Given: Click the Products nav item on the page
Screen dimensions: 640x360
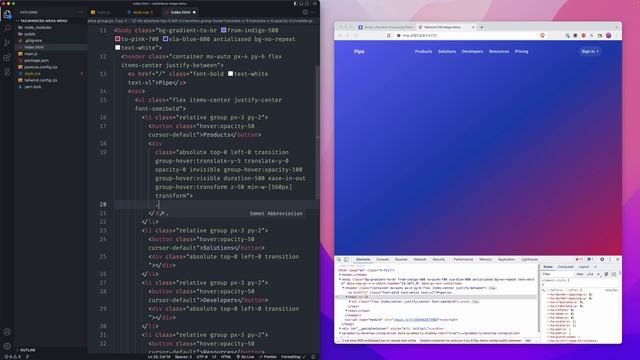Looking at the screenshot, I should [x=423, y=51].
